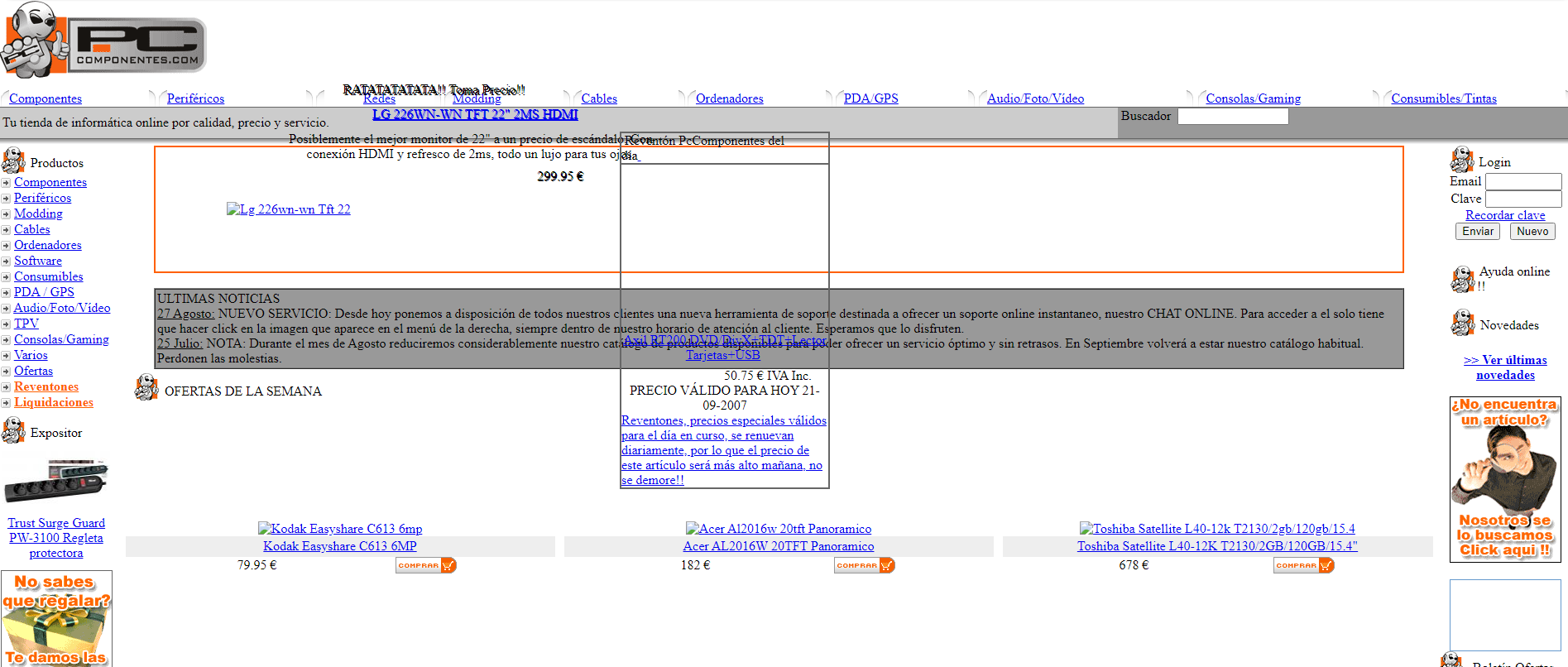The width and height of the screenshot is (1568, 667).
Task: Click arrow icon beside Varios in sidebar
Action: point(6,356)
